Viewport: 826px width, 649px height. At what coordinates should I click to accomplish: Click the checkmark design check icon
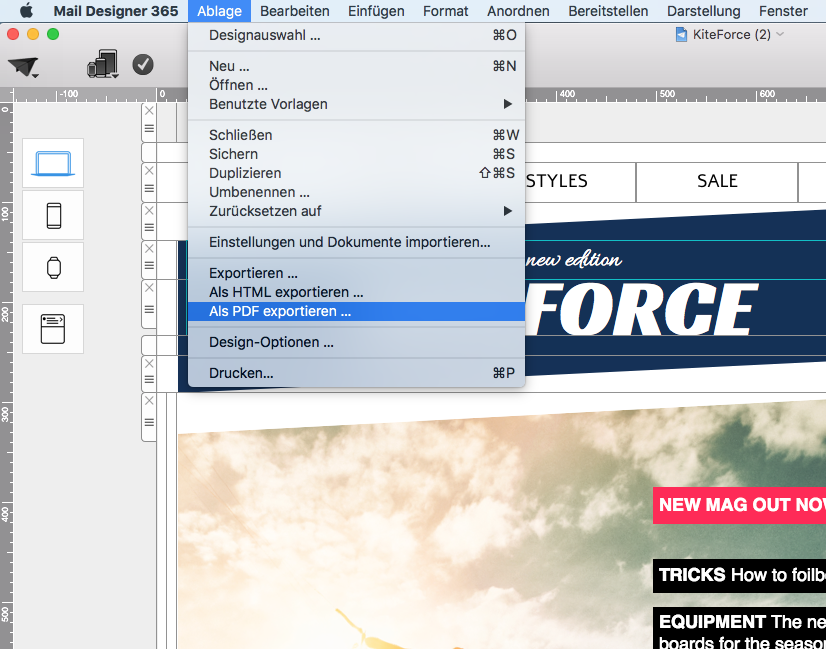pos(143,65)
